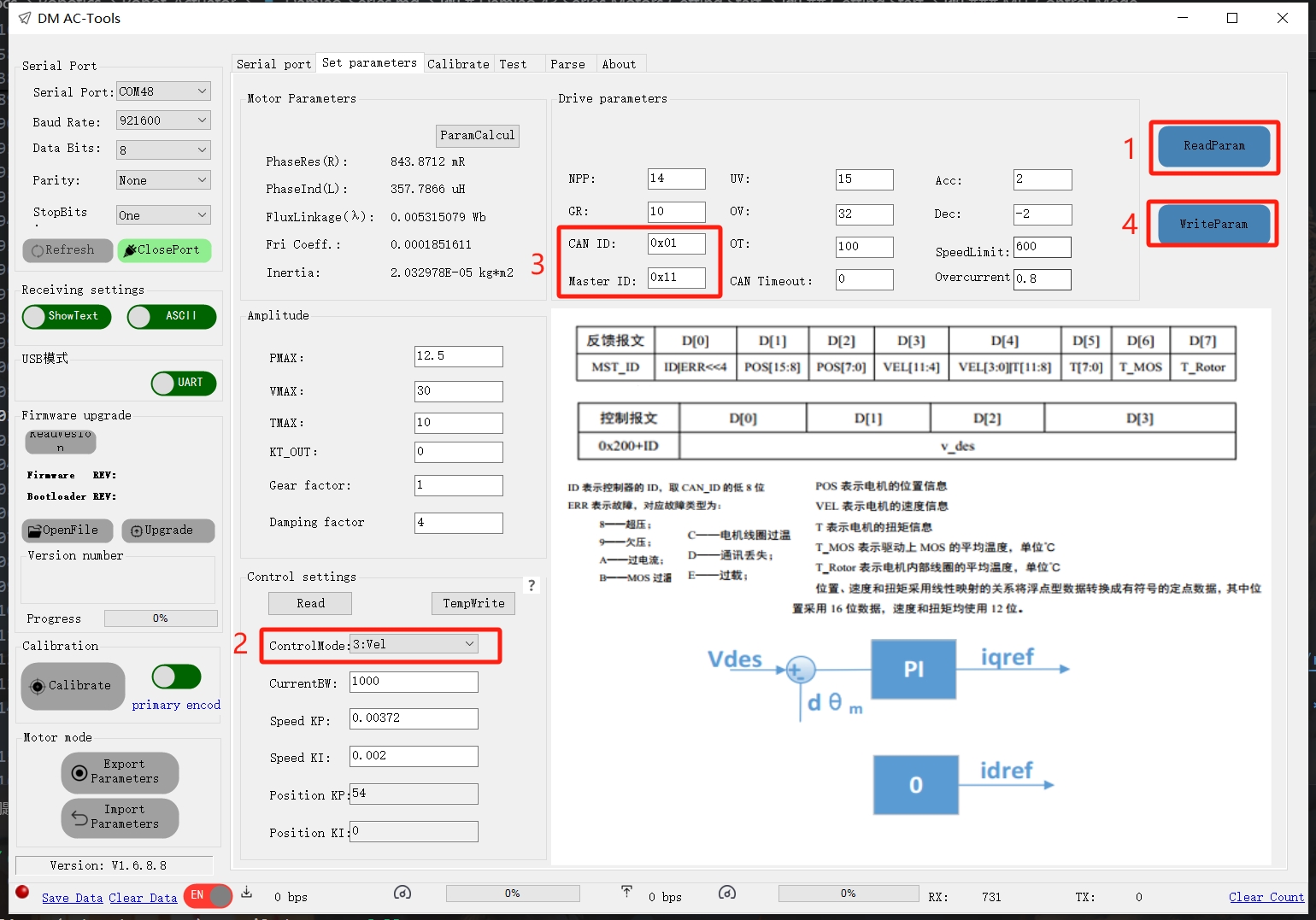Click the Speed KI input field
The width and height of the screenshot is (1316, 920).
pos(414,756)
